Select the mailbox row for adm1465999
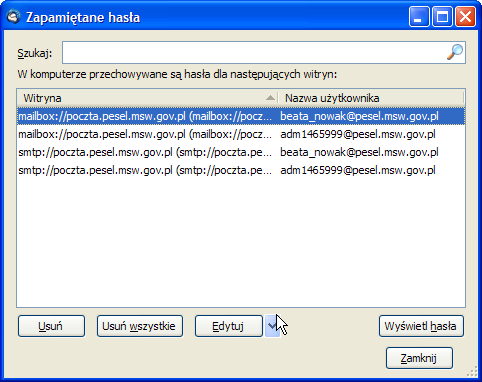Image resolution: width=482 pixels, height=382 pixels. (241, 134)
